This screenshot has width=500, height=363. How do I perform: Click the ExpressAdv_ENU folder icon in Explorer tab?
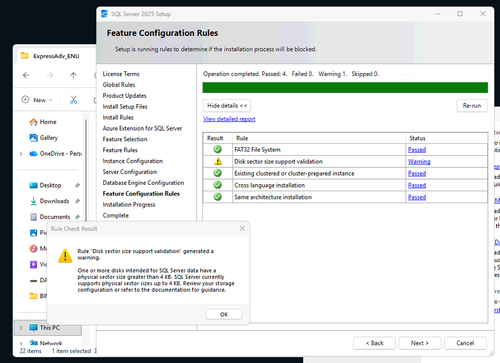pos(25,56)
